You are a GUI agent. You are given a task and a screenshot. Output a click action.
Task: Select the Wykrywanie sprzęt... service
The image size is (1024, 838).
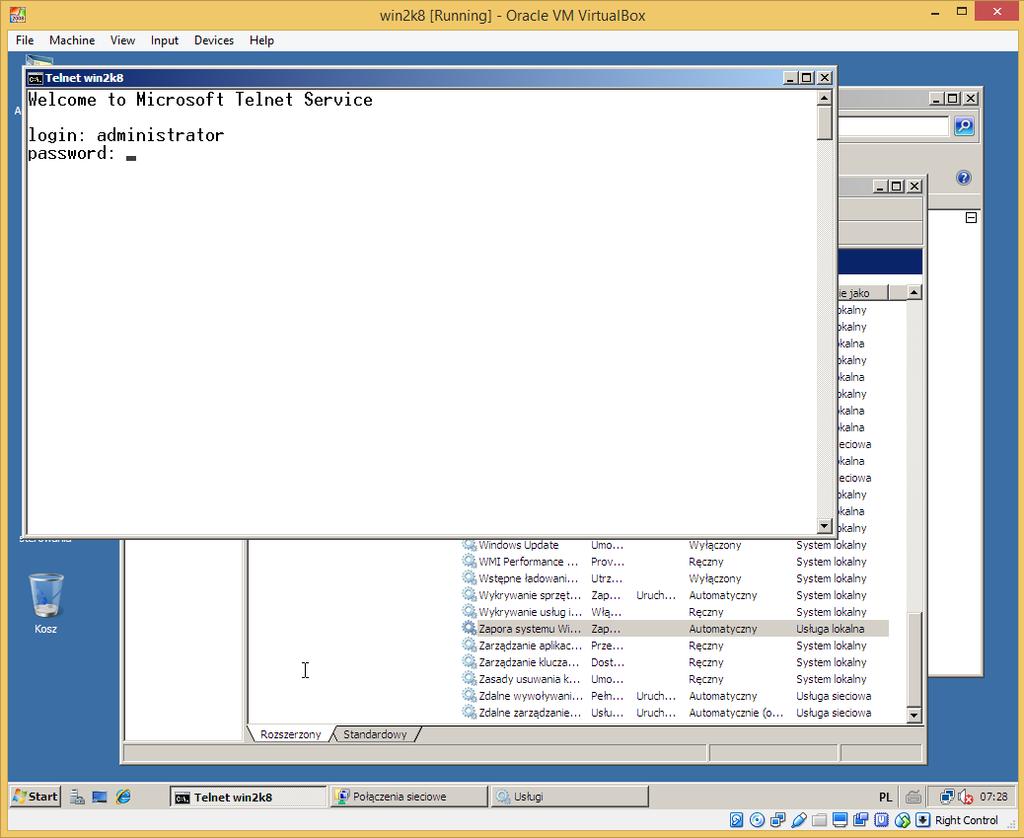click(675, 595)
